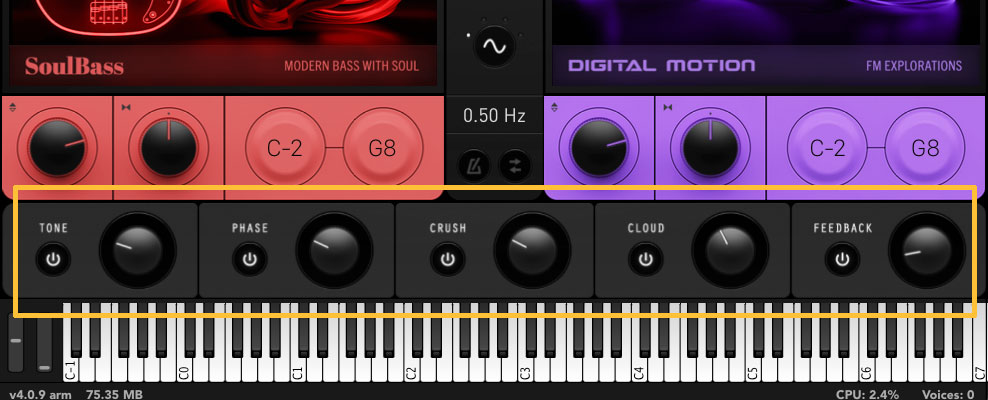
Task: Click the purple layer pan bowtie icon
Action: (667, 108)
